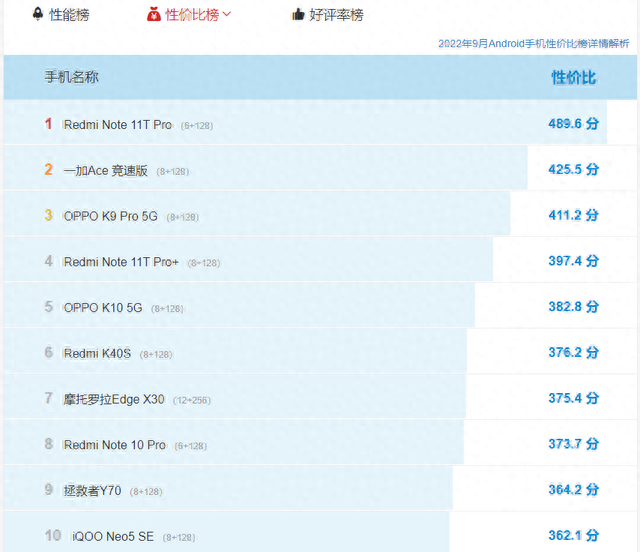Click the 489.6 分 score
640x552 pixels.
573,123
